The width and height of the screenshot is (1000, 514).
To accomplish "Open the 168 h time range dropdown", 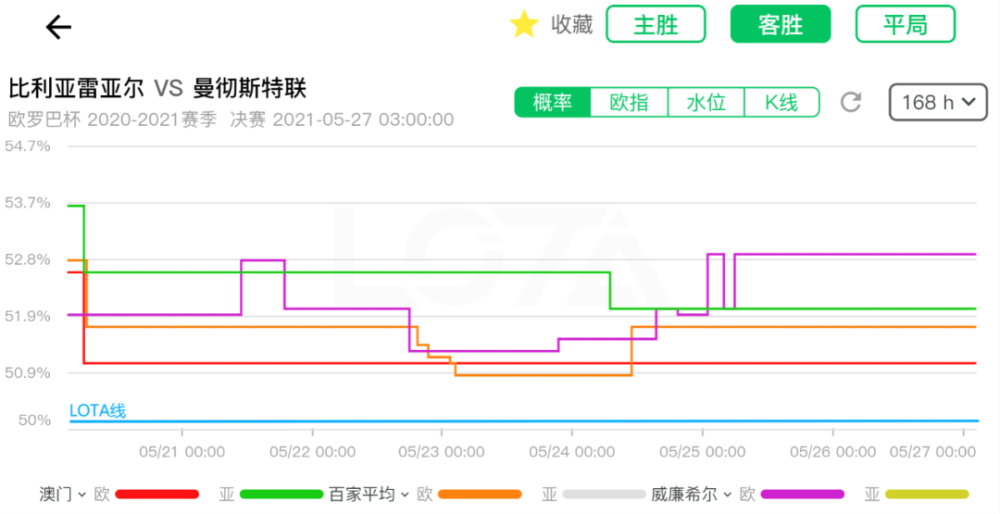I will tap(938, 102).
